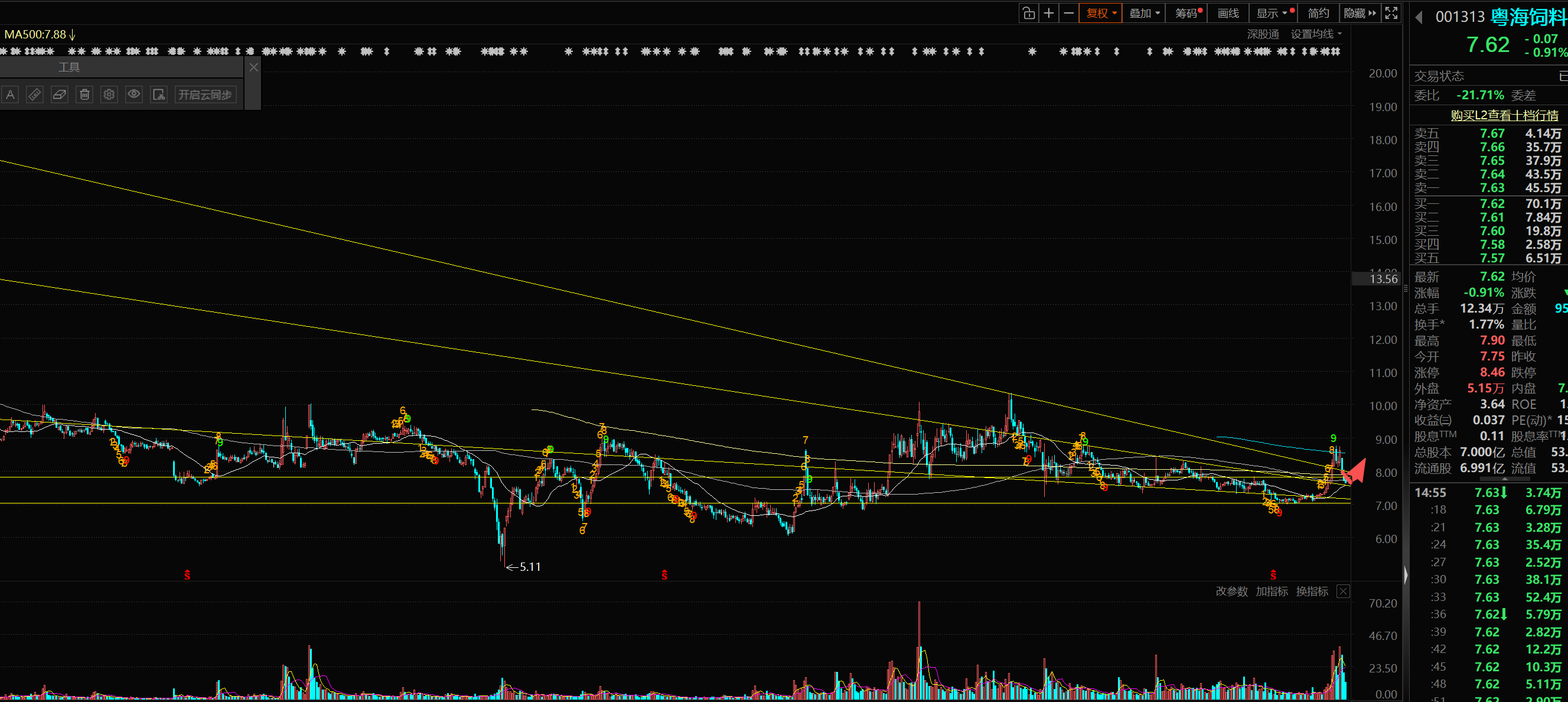Open 设置均线 moving average dropdown

1315,34
